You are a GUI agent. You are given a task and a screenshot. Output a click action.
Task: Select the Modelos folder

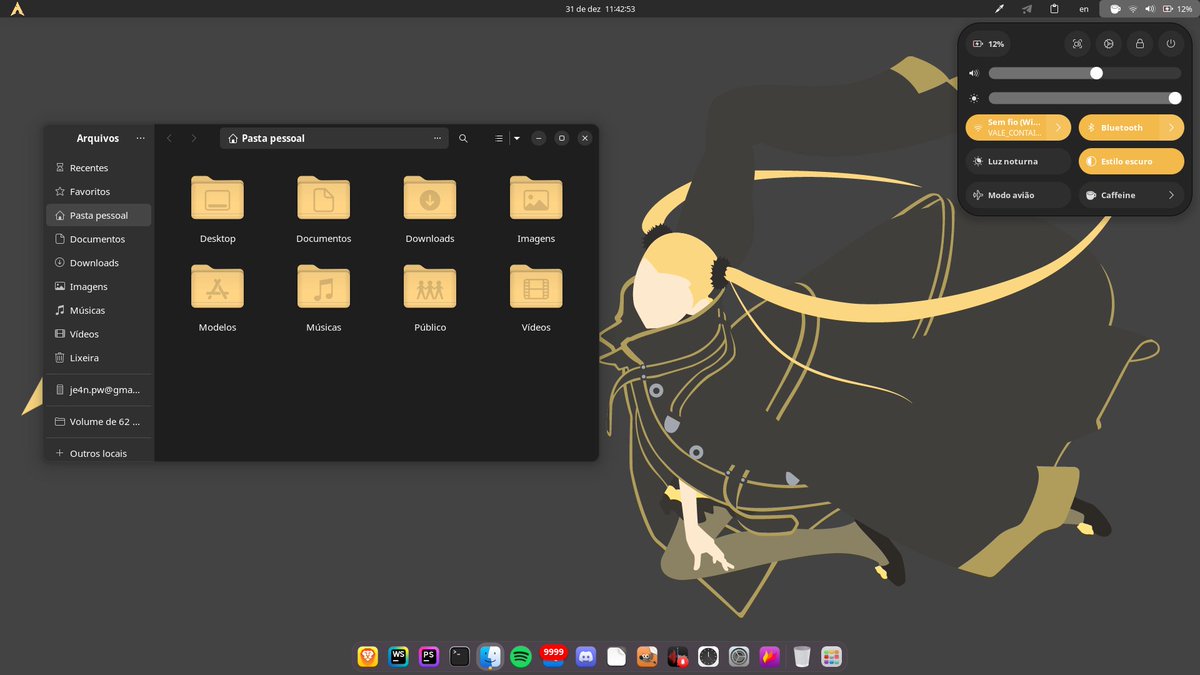pyautogui.click(x=217, y=298)
